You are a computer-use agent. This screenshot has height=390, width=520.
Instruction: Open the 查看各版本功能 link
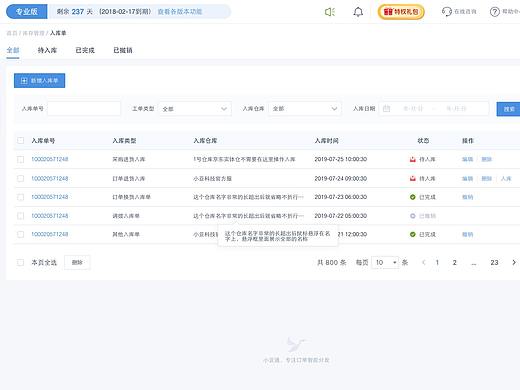pyautogui.click(x=180, y=12)
